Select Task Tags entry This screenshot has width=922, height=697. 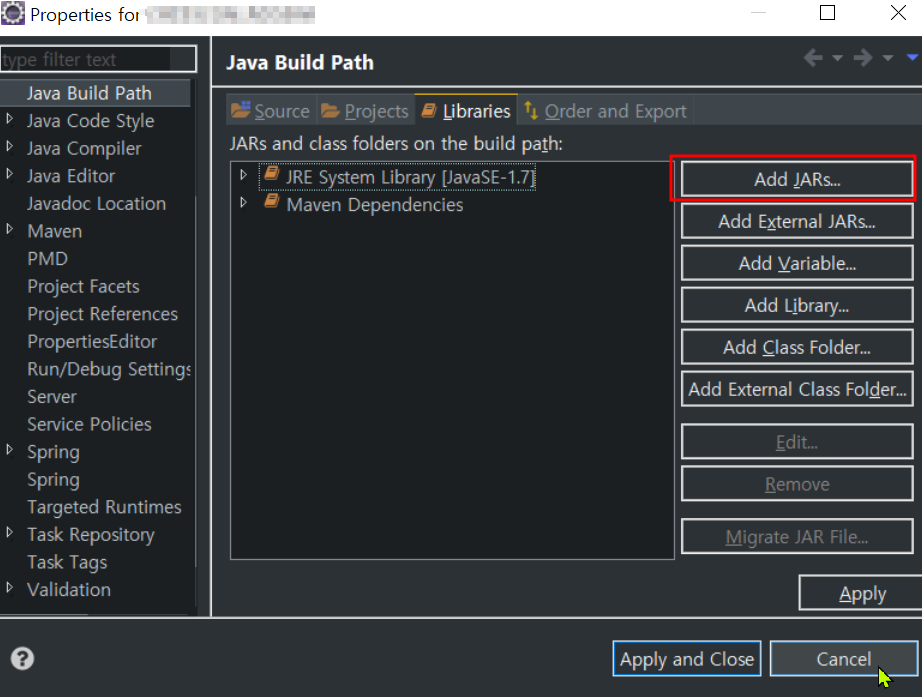67,562
